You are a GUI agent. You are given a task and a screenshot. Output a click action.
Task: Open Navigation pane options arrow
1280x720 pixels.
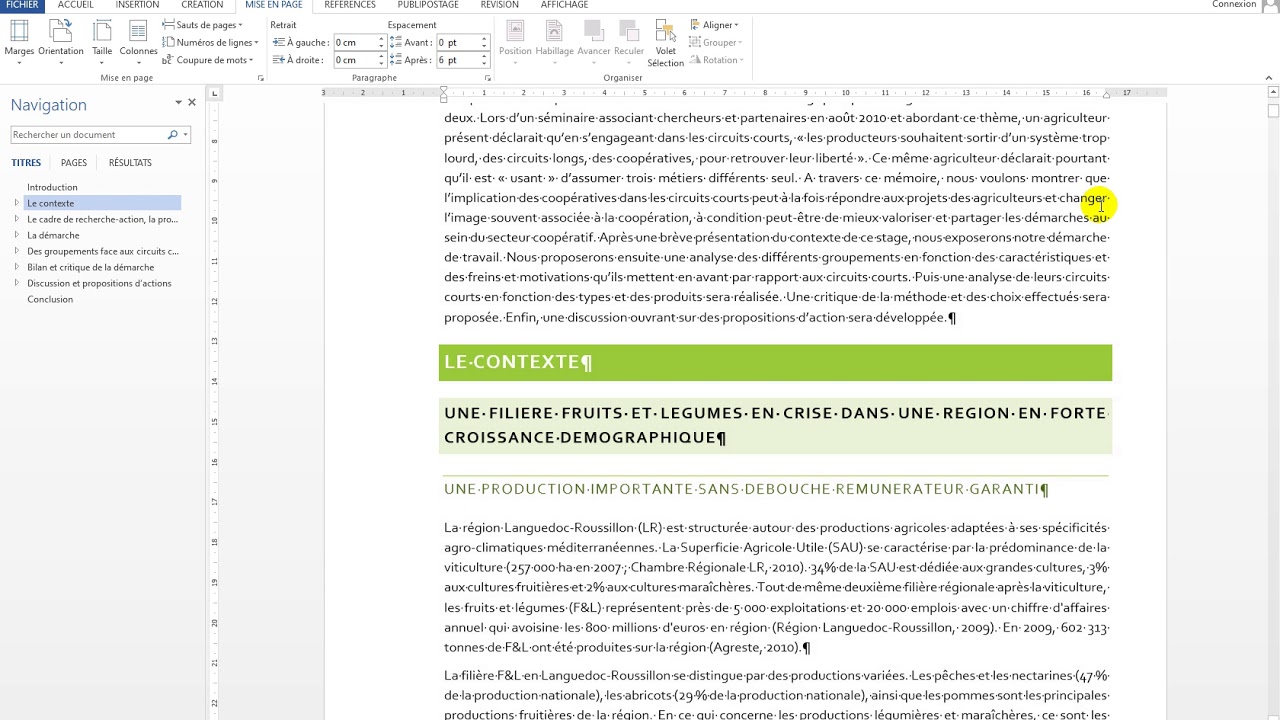[x=178, y=102]
